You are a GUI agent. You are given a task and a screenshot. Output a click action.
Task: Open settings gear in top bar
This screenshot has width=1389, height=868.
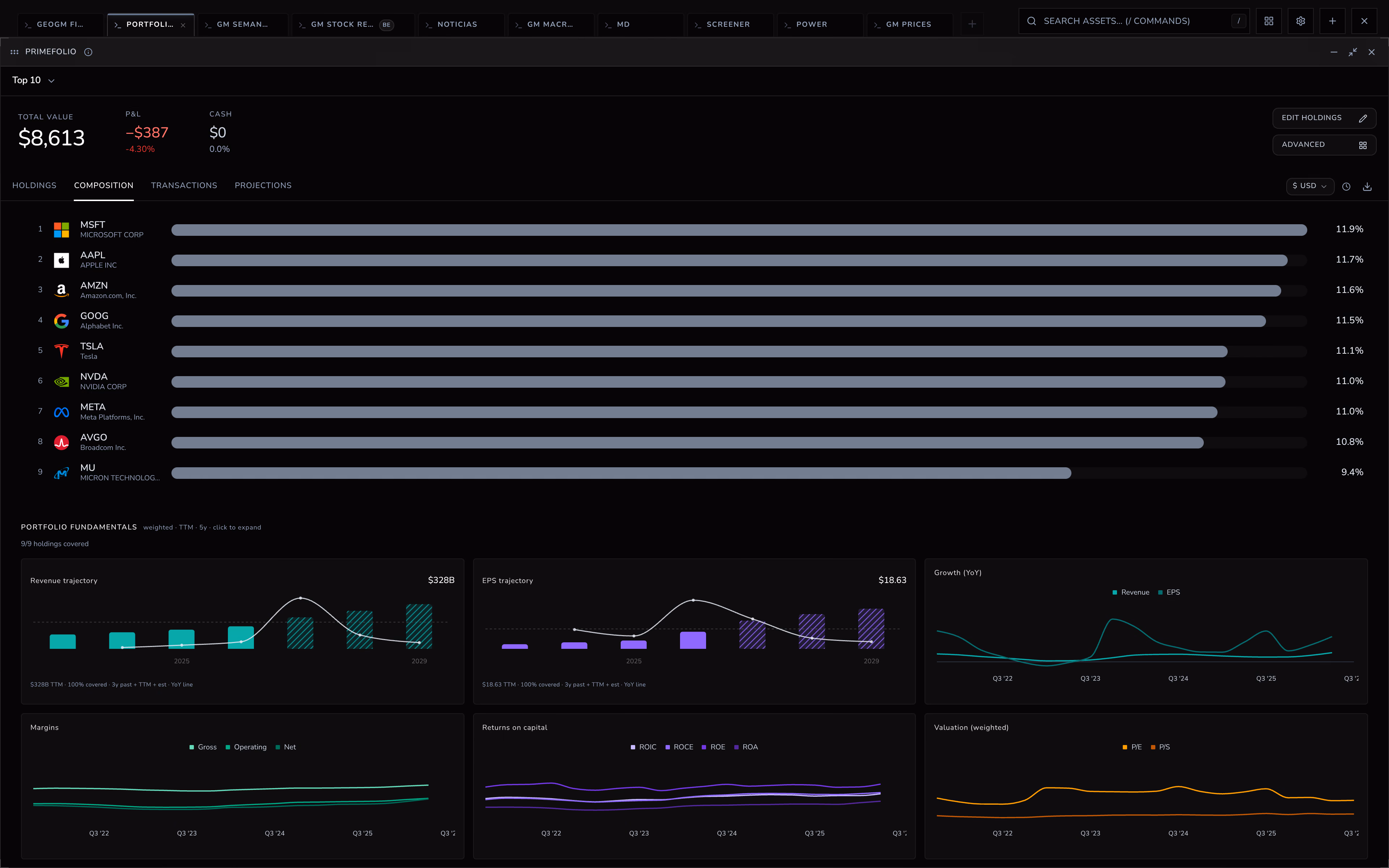[x=1301, y=21]
